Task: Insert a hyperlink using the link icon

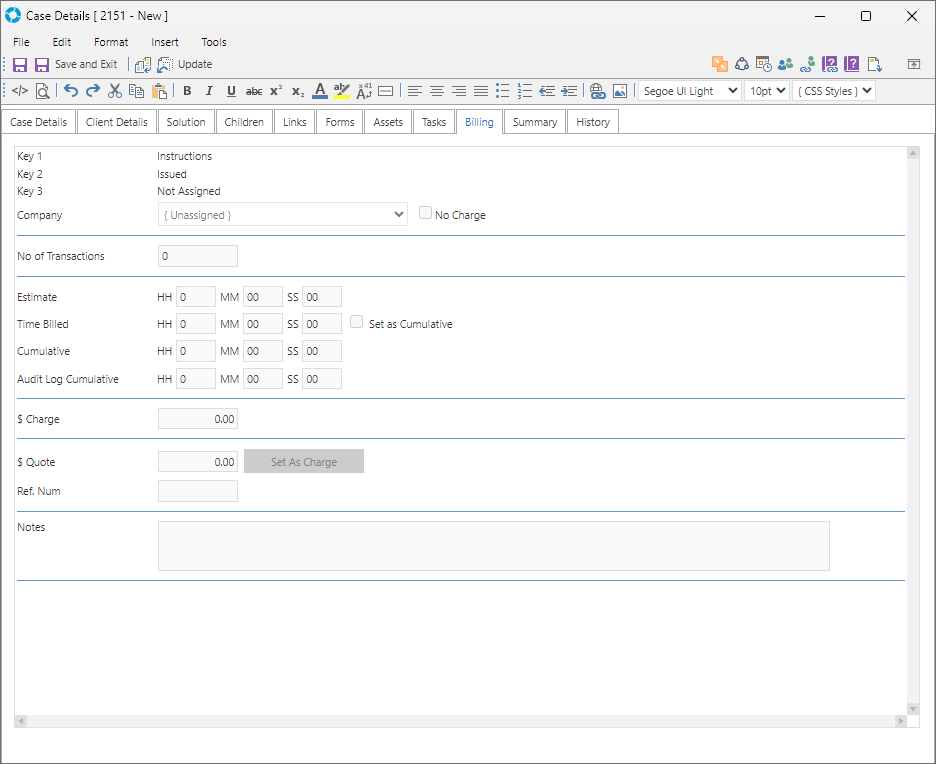Action: click(598, 91)
